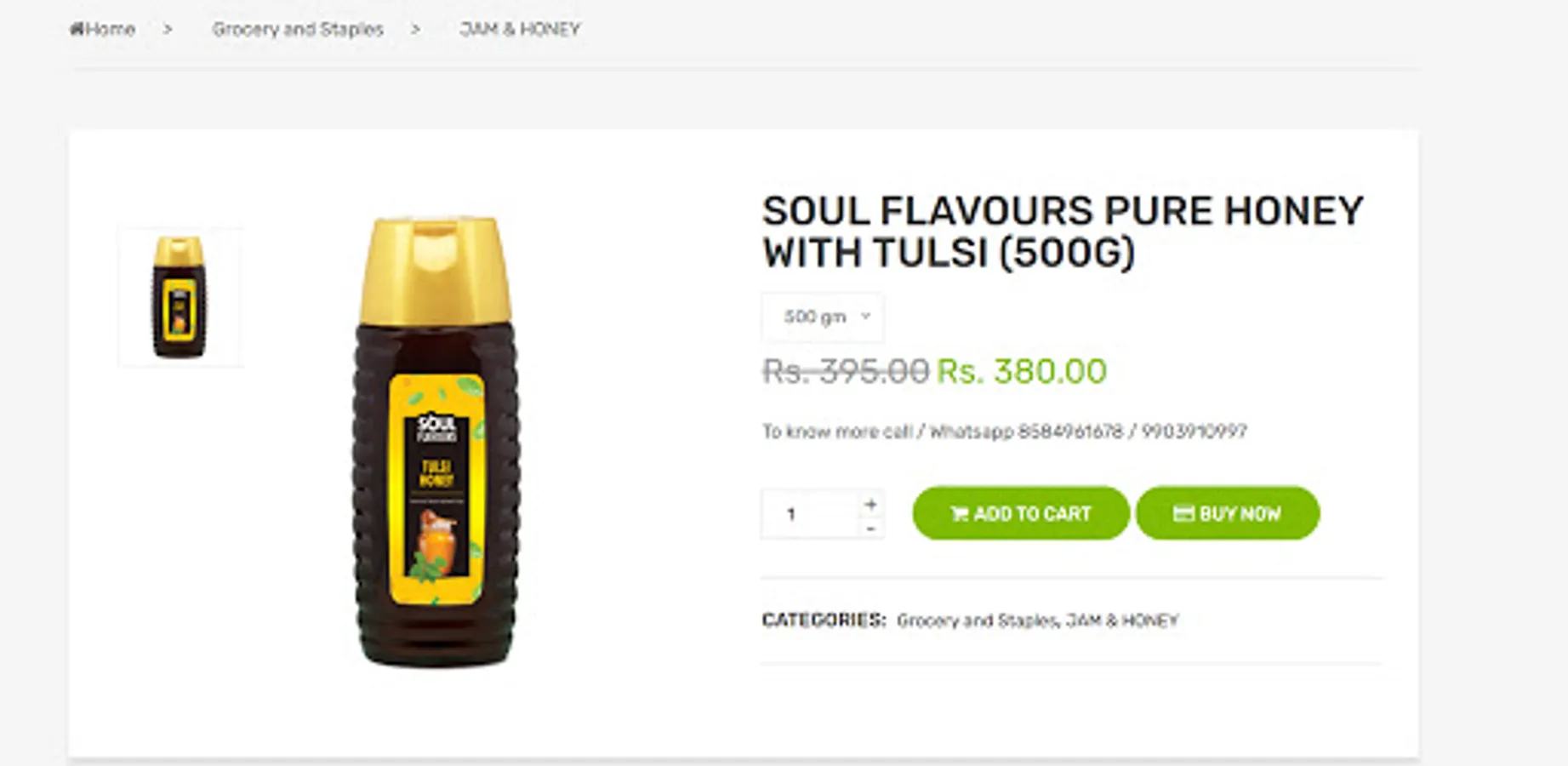Click the BUY NOW button

[1228, 513]
